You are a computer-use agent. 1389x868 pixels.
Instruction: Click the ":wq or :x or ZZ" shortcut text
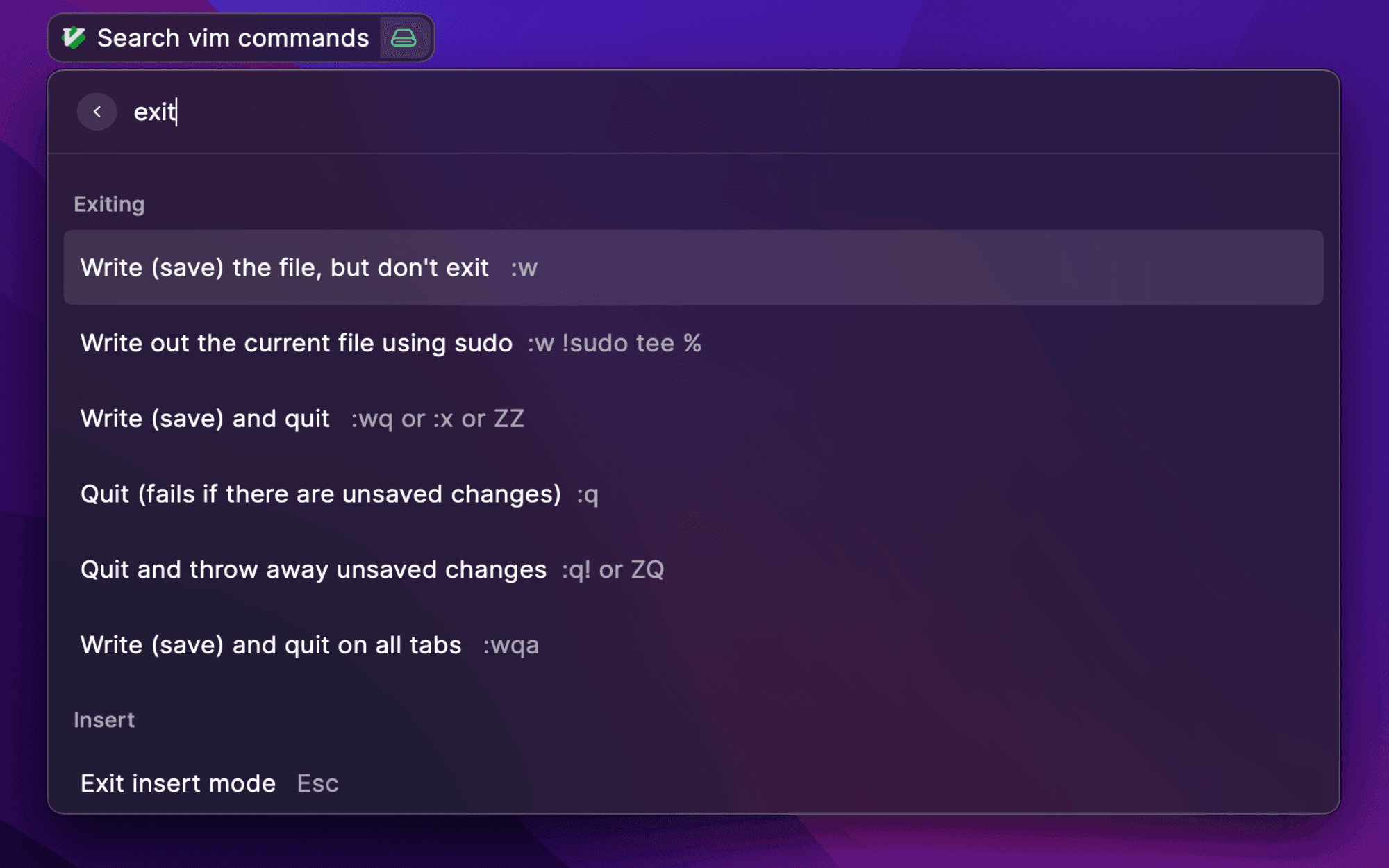click(x=438, y=419)
